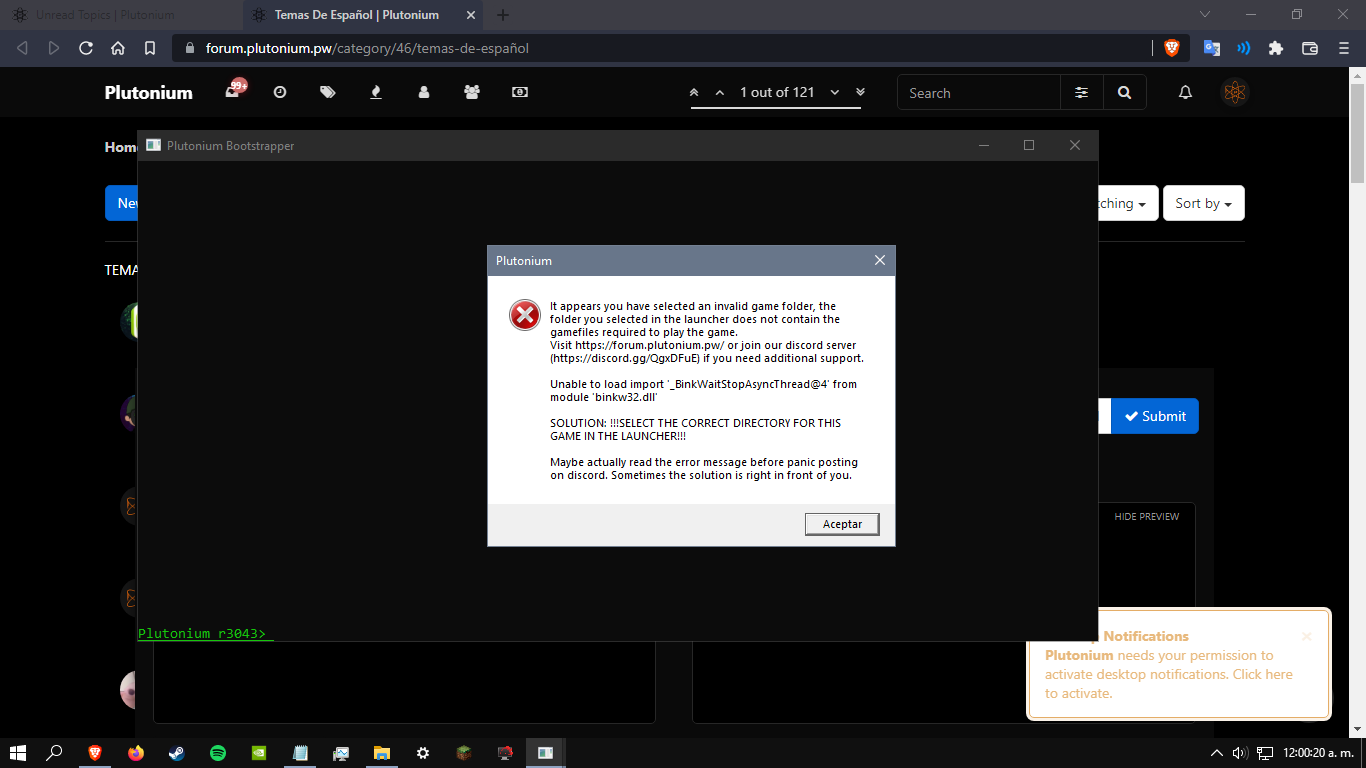Open a new browser tab
This screenshot has width=1366, height=768.
click(503, 15)
